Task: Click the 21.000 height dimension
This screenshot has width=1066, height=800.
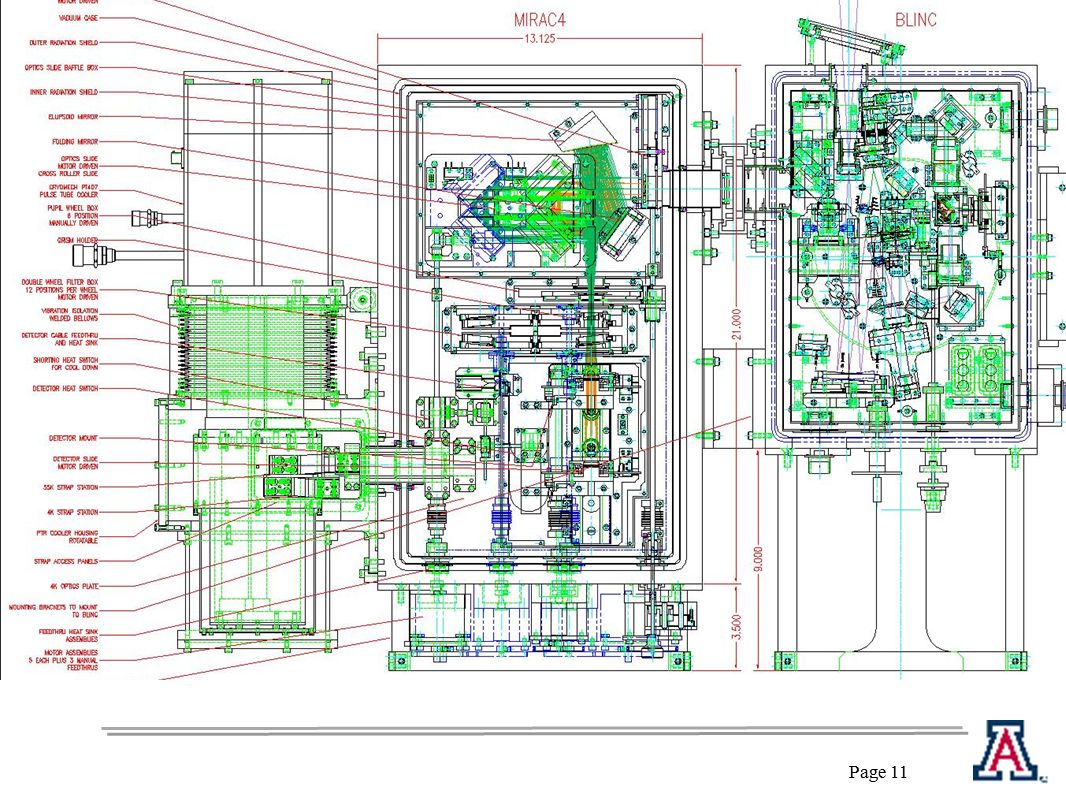Action: point(737,325)
